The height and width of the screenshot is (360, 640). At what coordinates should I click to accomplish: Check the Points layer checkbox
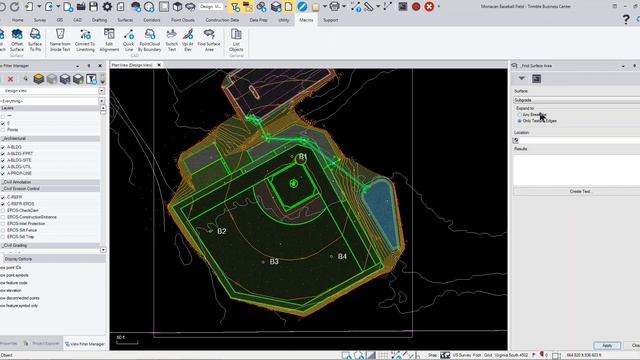(x=3, y=129)
